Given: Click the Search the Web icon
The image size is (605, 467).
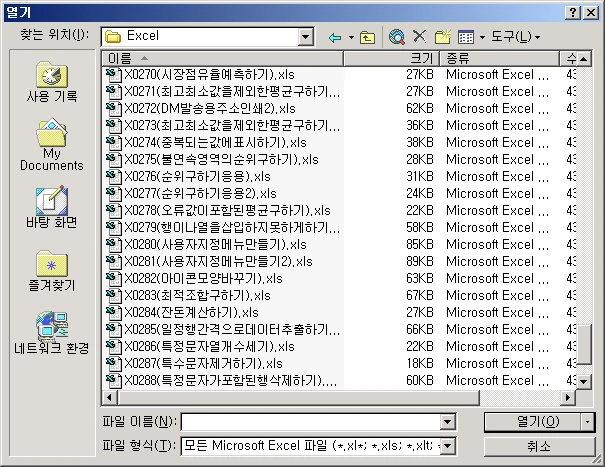Looking at the screenshot, I should point(397,37).
